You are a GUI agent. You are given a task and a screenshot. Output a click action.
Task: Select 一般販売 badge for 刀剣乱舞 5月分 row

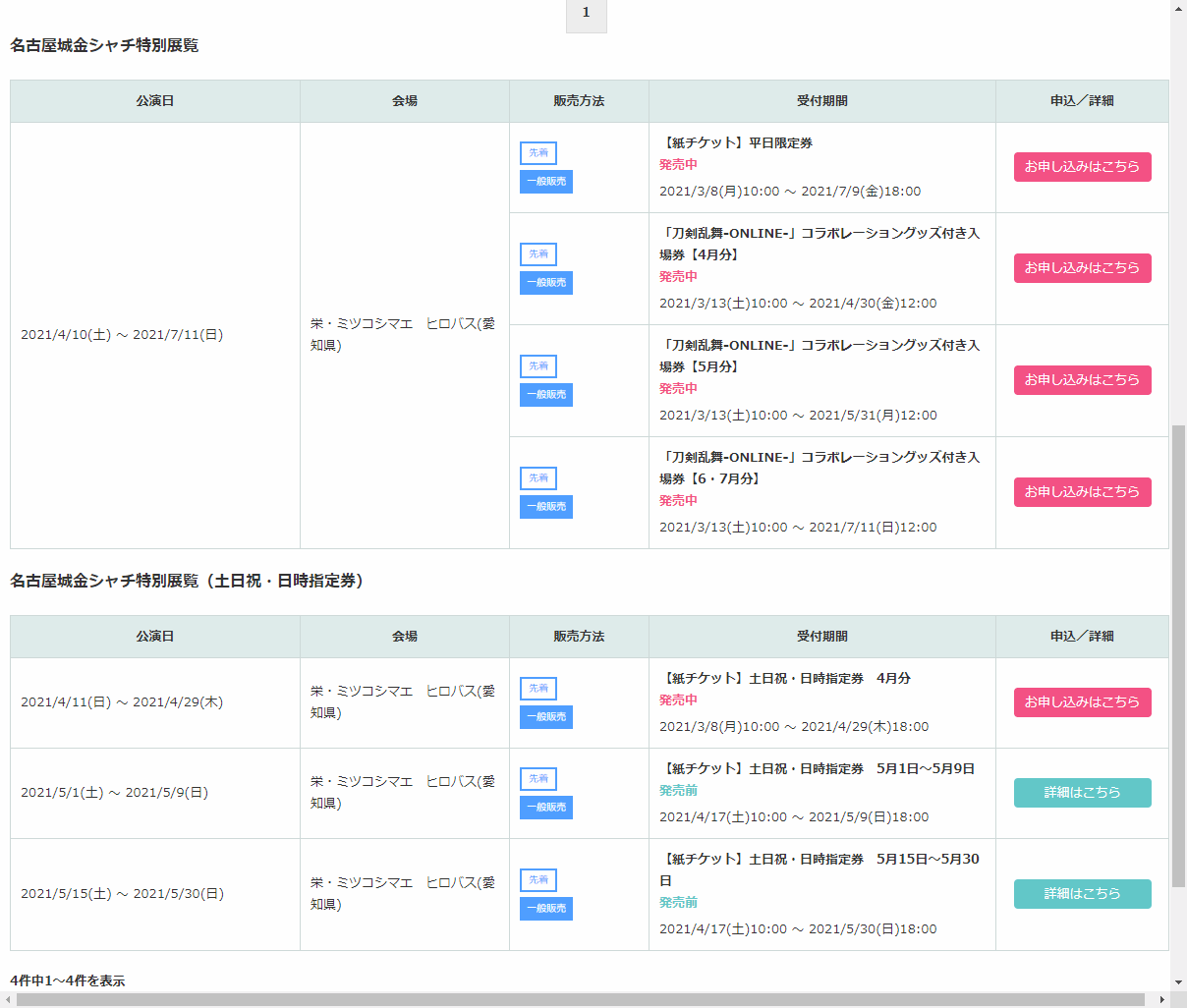[546, 395]
